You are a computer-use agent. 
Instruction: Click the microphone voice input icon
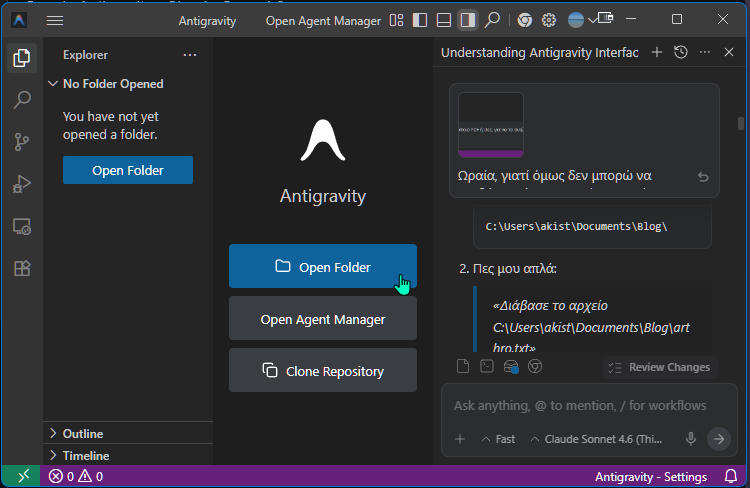pos(690,439)
